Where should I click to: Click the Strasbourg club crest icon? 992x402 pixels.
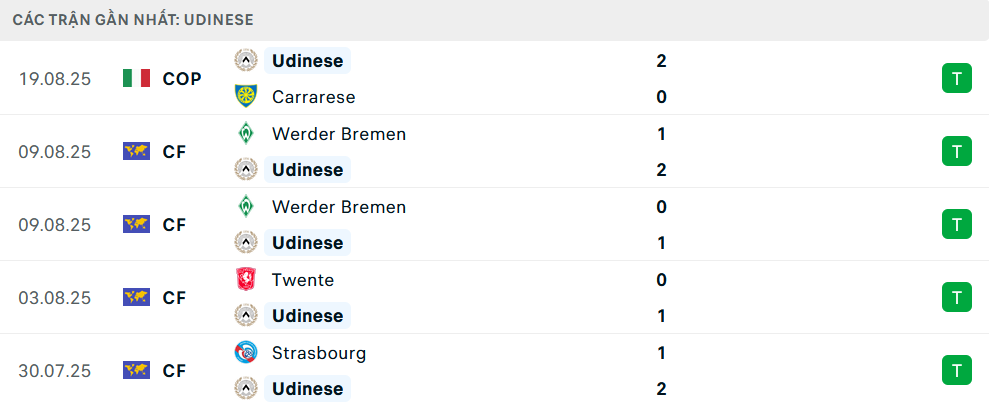[245, 353]
